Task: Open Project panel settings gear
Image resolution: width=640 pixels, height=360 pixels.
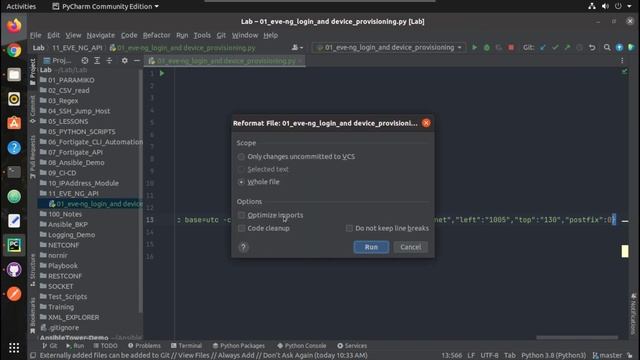Action: (x=124, y=60)
